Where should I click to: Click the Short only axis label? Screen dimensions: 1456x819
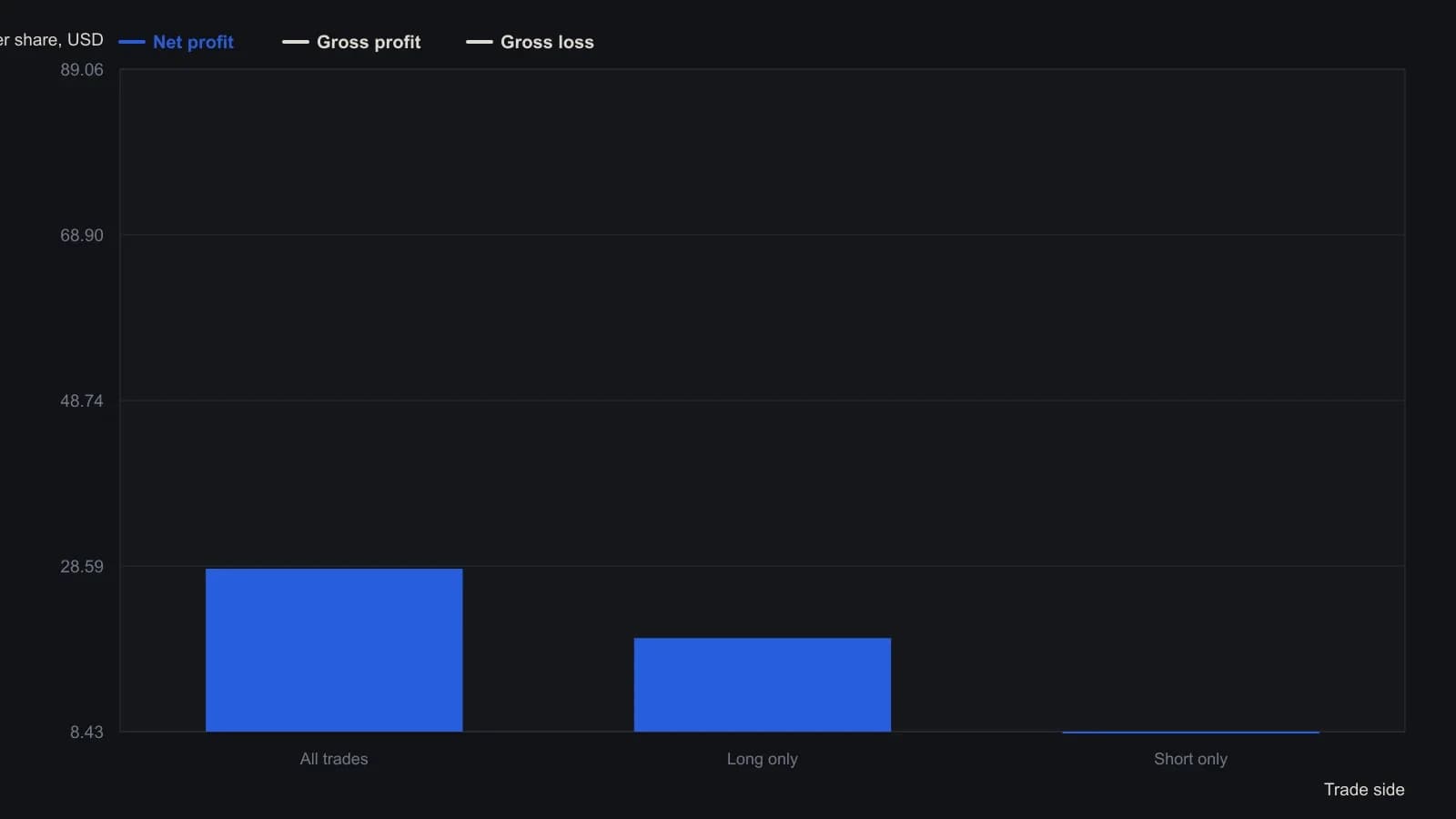pyautogui.click(x=1190, y=759)
